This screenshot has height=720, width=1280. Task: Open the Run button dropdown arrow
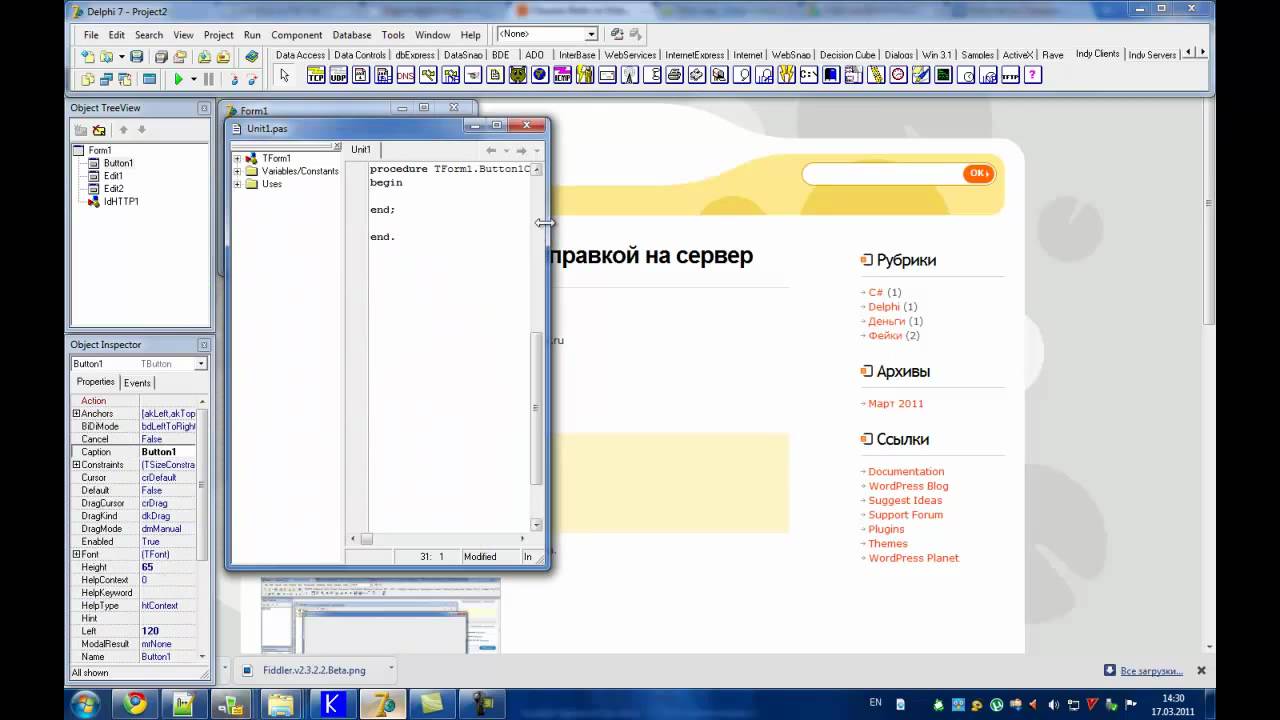pos(193,79)
